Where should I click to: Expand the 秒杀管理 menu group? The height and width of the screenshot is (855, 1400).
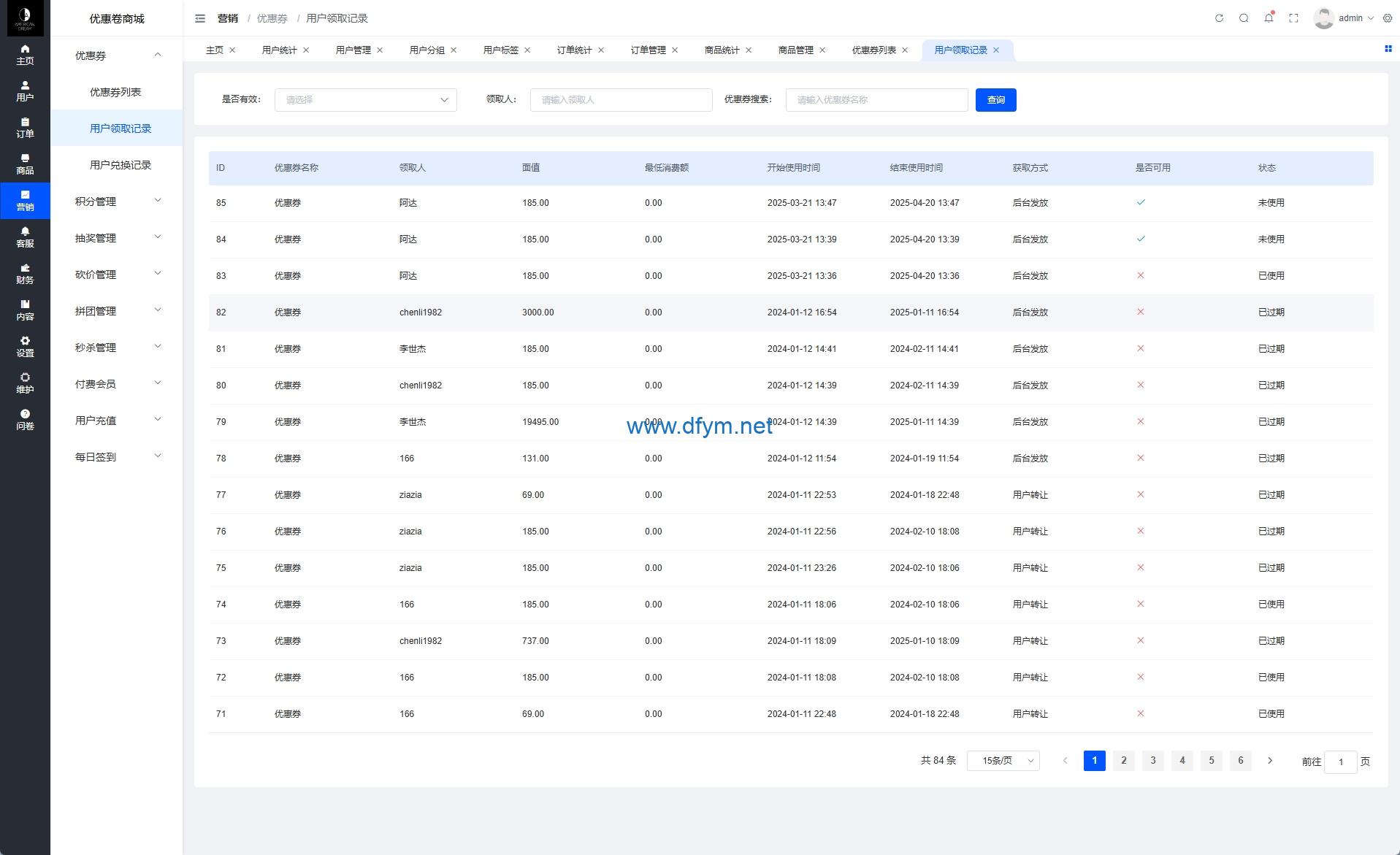click(117, 348)
